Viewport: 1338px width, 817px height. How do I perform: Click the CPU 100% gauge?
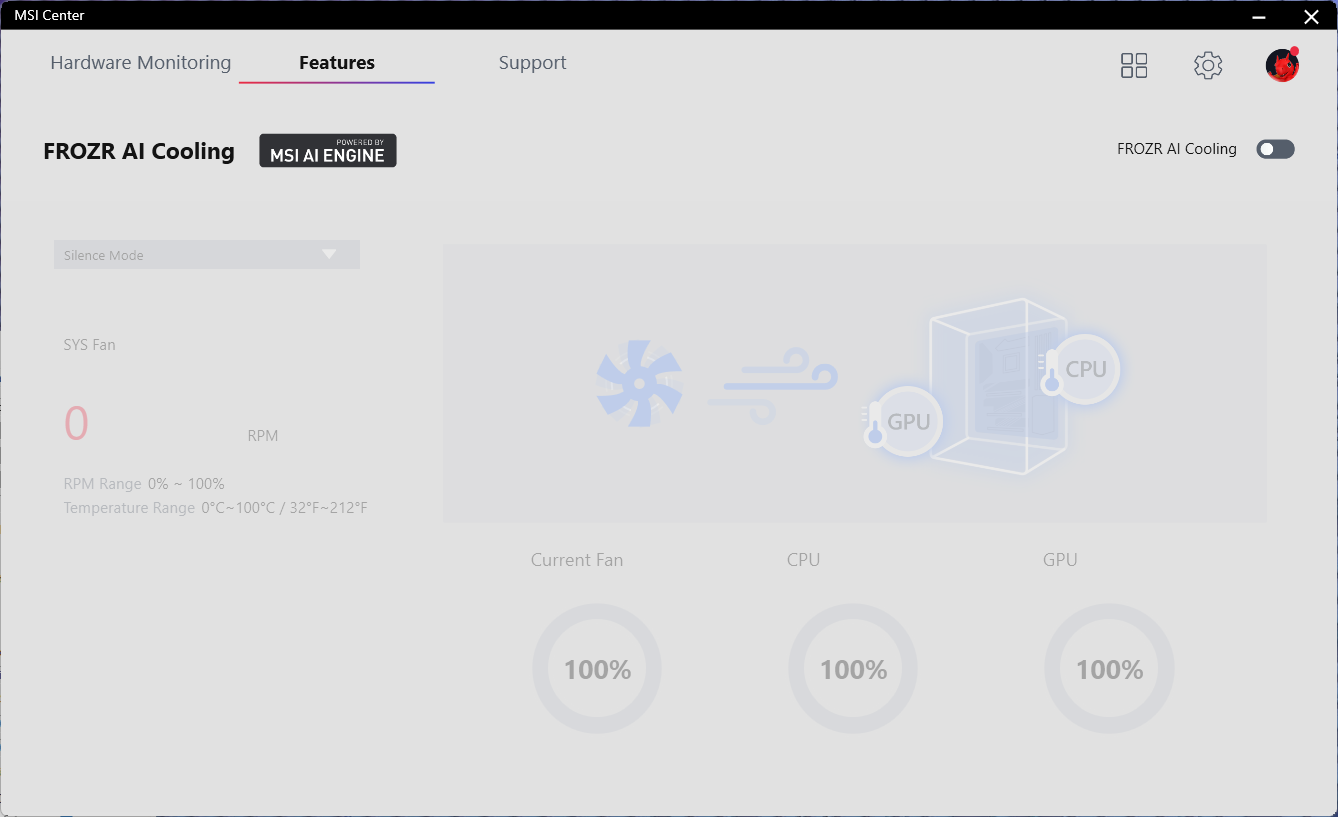click(853, 669)
